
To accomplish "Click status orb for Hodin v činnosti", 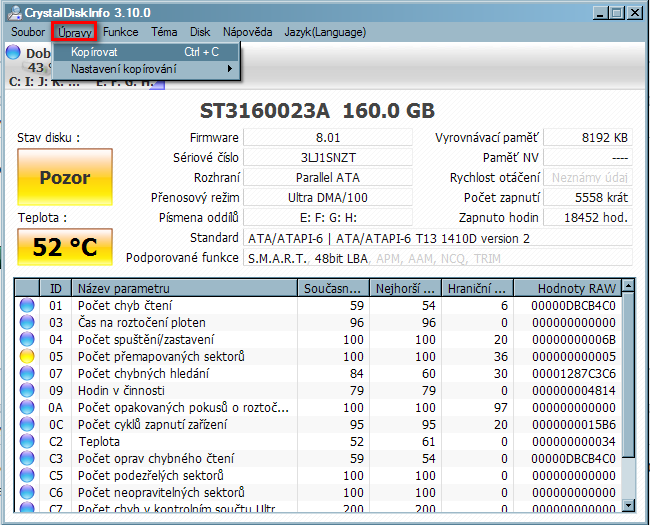I will point(27,390).
